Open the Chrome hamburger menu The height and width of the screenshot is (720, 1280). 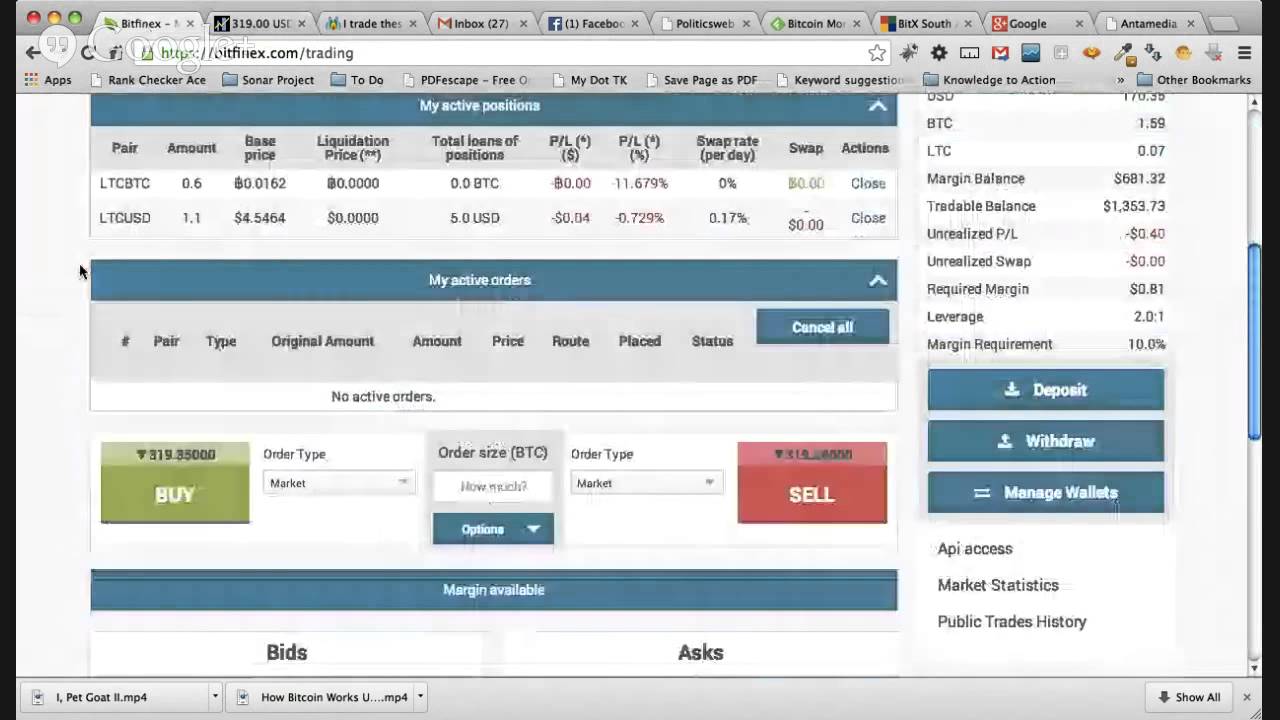(1245, 53)
